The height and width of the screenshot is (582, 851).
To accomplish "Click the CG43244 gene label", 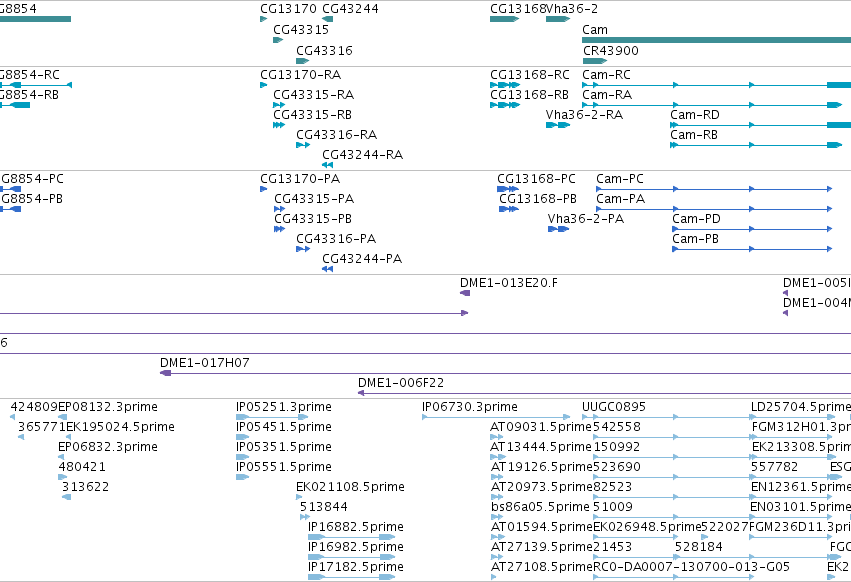I will 350,9.
